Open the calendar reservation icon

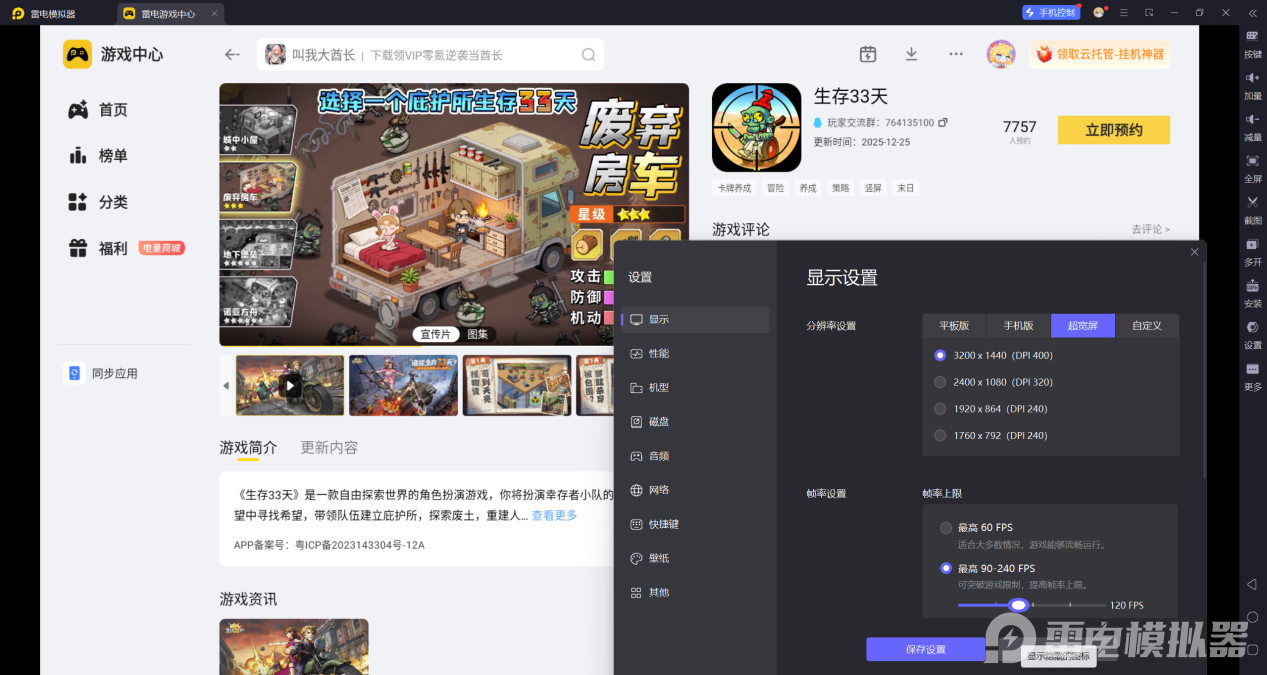click(868, 54)
